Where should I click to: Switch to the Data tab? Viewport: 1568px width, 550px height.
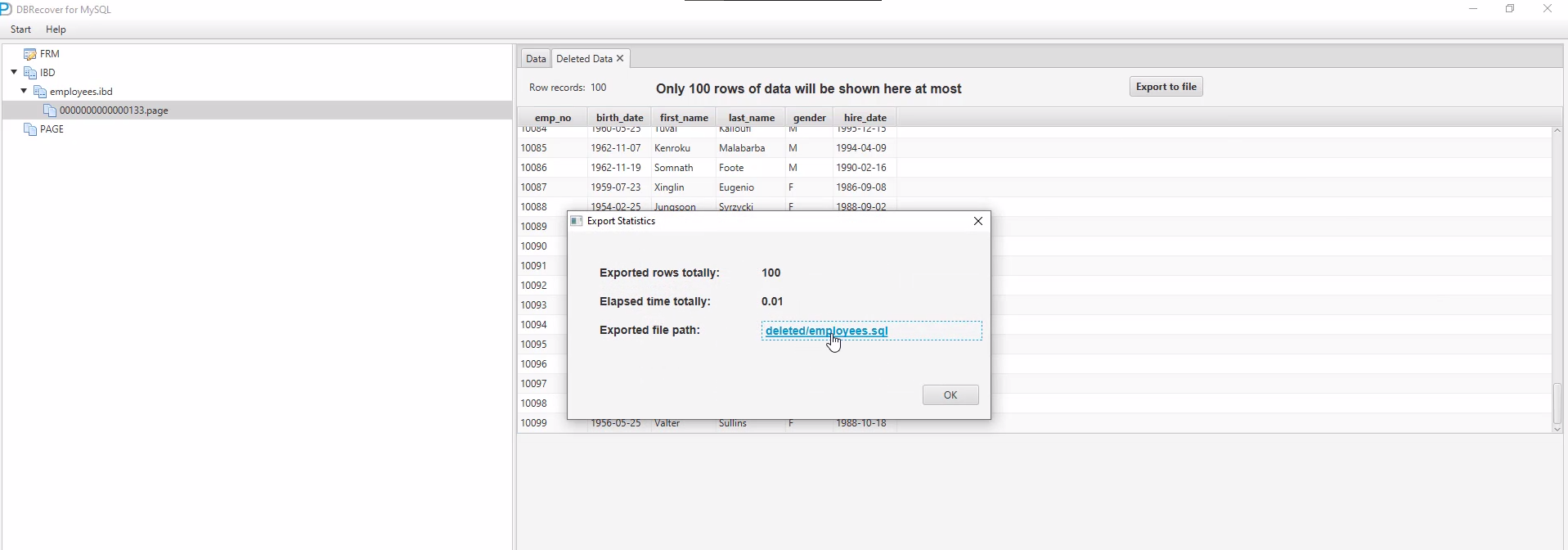[536, 58]
